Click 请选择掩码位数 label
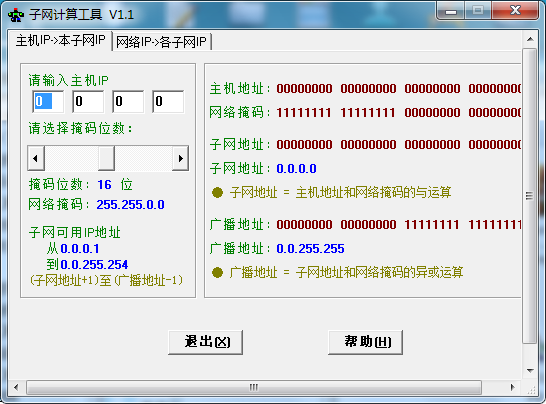 point(80,129)
